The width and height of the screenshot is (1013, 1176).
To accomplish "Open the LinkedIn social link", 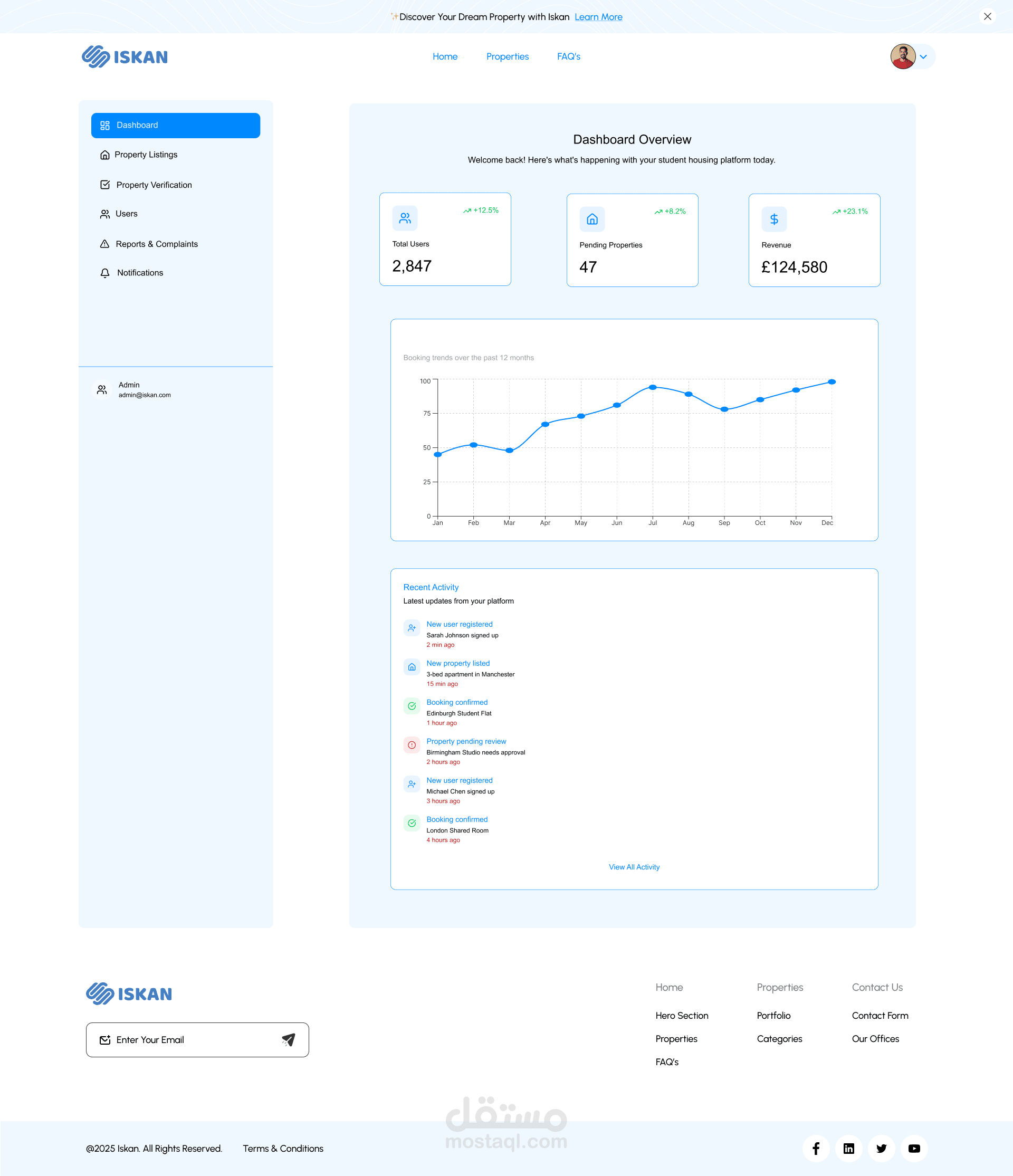I will pos(849,1149).
